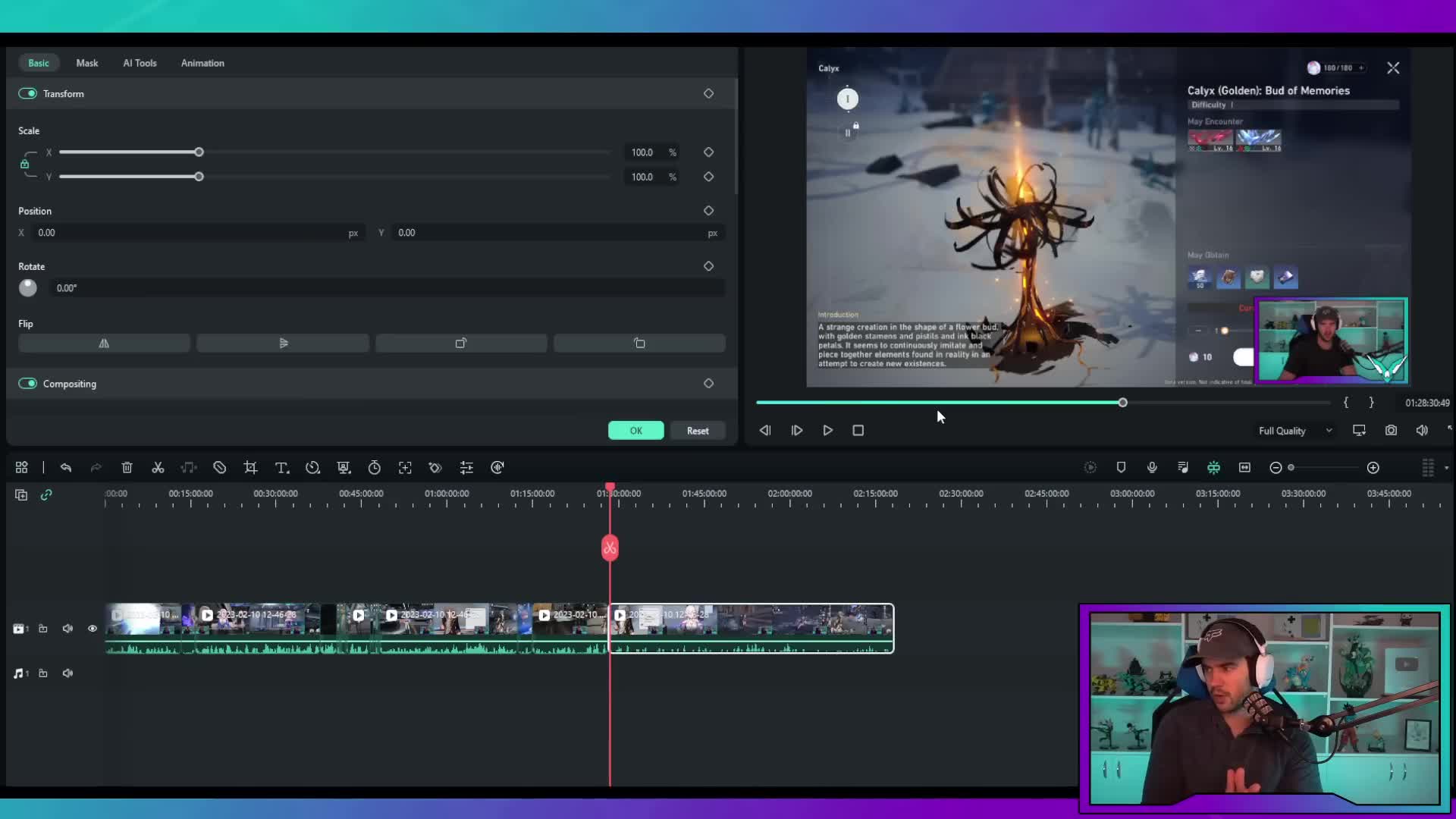Open the audio mixer icon
This screenshot has height=819, width=1456.
tap(1183, 468)
